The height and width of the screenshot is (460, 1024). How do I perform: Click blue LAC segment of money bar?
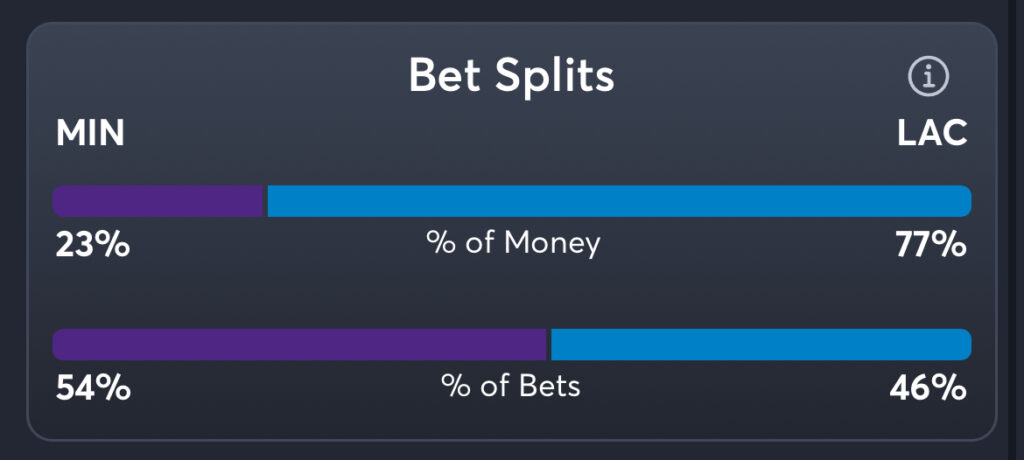point(620,201)
